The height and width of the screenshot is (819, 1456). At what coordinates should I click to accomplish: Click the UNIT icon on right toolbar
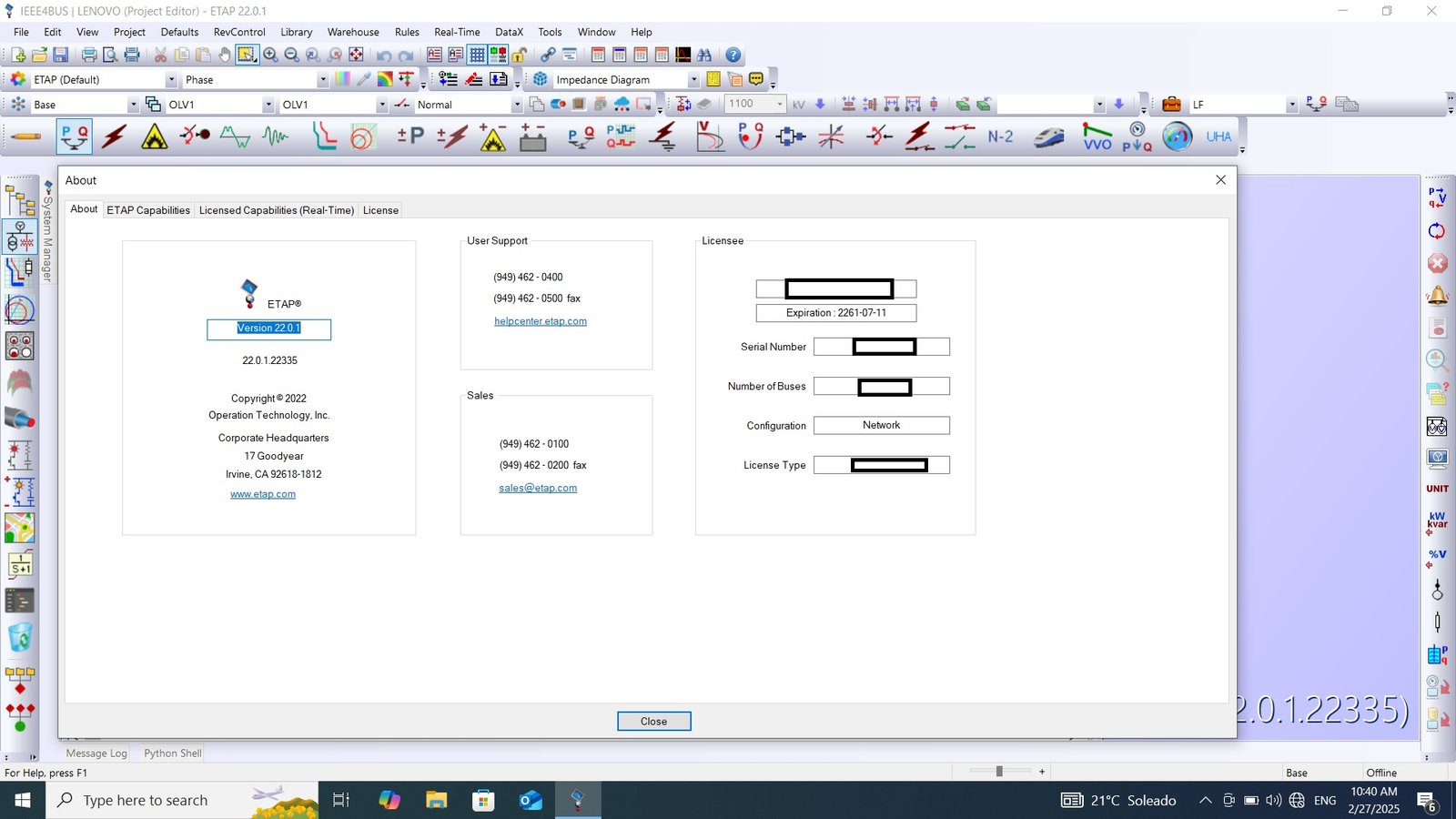1438,489
